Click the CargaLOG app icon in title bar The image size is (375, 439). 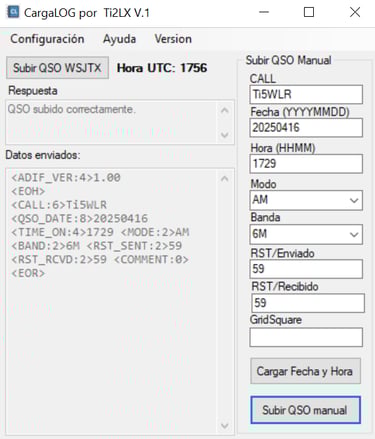[13, 12]
